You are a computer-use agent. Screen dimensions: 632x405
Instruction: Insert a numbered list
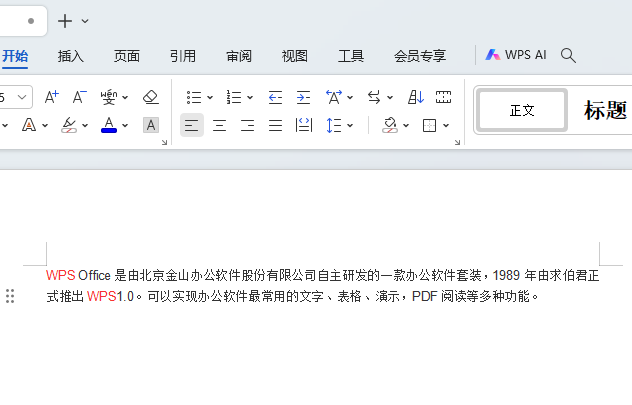click(234, 97)
